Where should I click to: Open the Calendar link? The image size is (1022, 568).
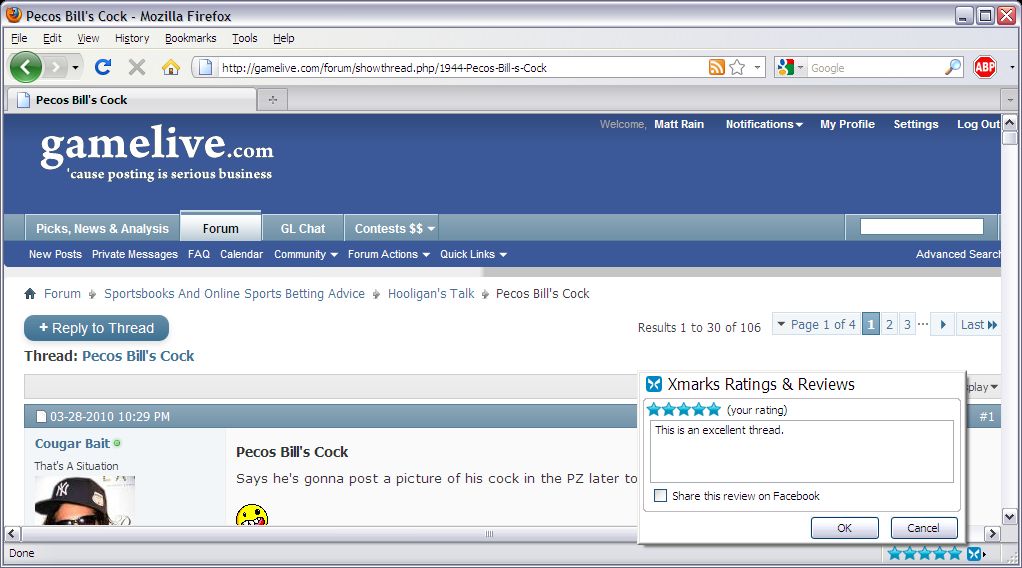241,254
